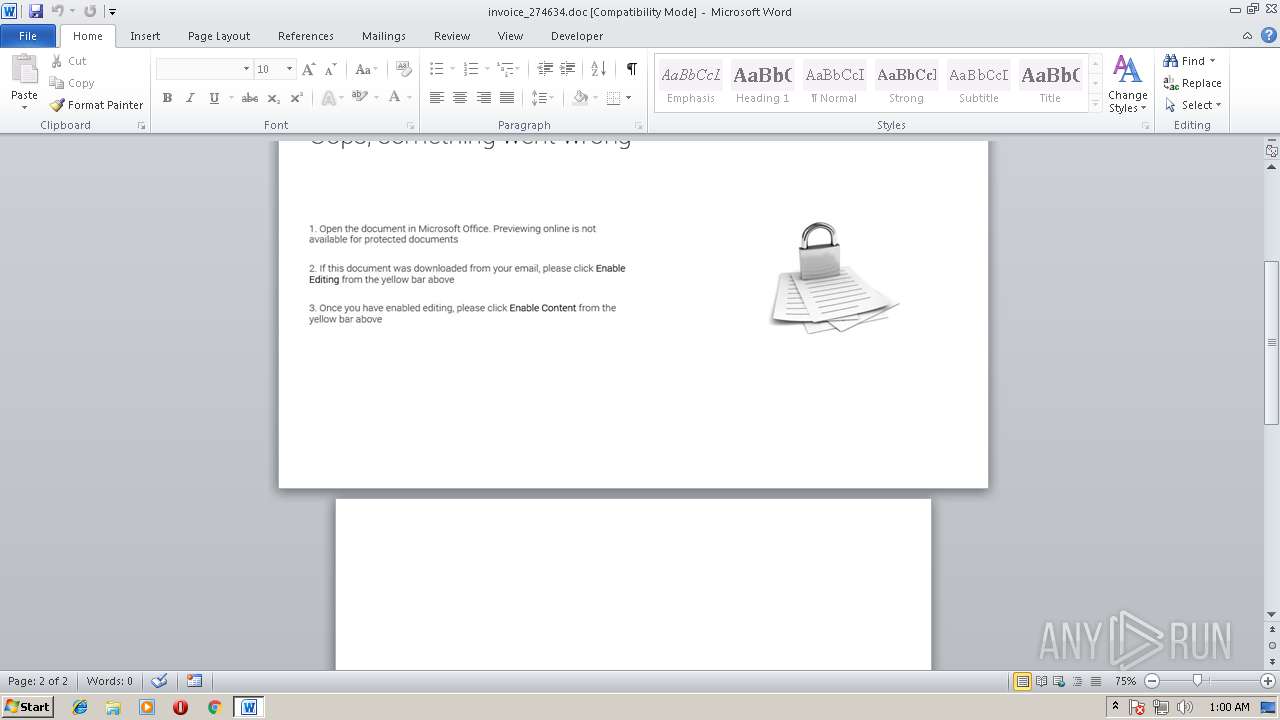1280x720 pixels.
Task: Align text right
Action: (483, 98)
